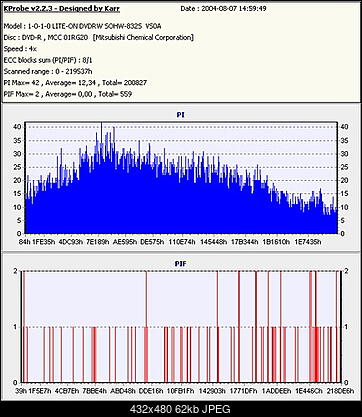362x417 pixels.
Task: Click the 'Scanned range : 0 - 219537h' line
Action: (x=48, y=71)
